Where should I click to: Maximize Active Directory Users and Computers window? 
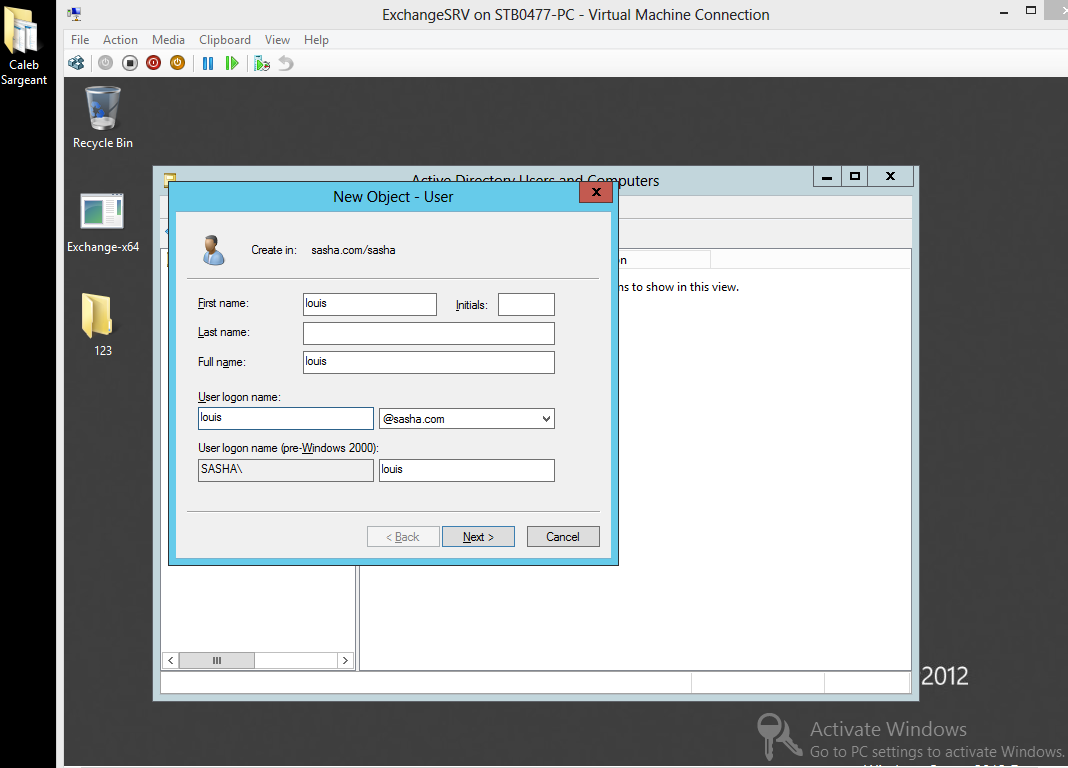pyautogui.click(x=855, y=176)
